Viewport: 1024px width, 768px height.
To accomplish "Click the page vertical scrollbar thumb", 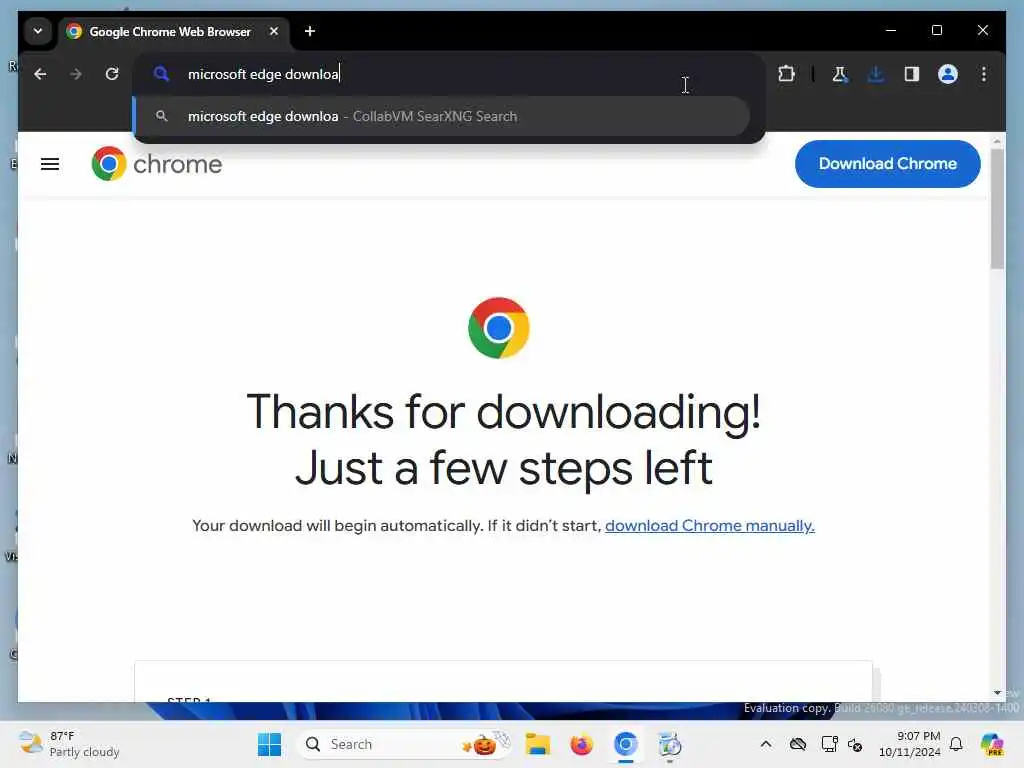I will (x=997, y=209).
